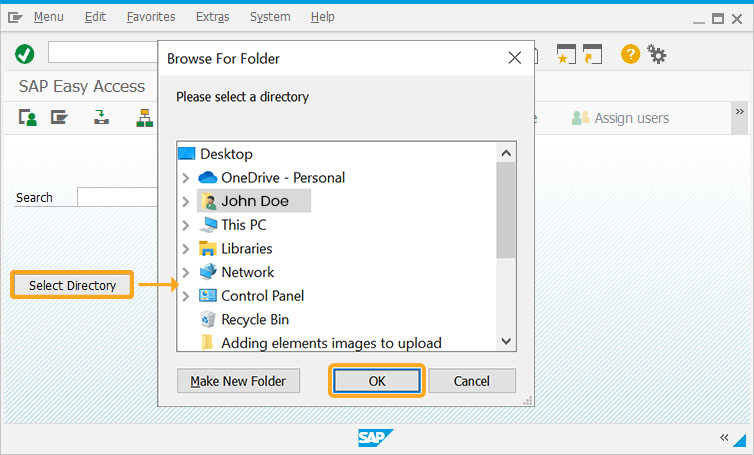The width and height of the screenshot is (754, 455).
Task: Click the Select Directory button
Action: pyautogui.click(x=72, y=285)
